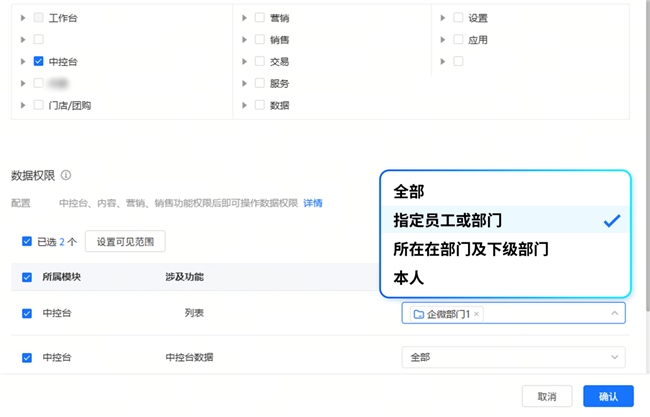The image size is (650, 417).
Task: Check the 交易 checkbox
Action: coord(260,61)
